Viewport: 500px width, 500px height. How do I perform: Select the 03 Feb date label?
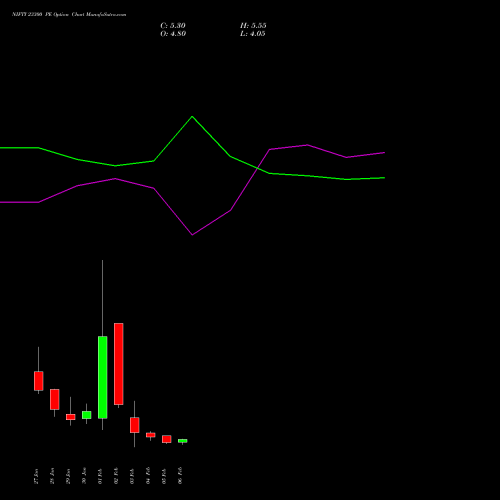(x=132, y=476)
